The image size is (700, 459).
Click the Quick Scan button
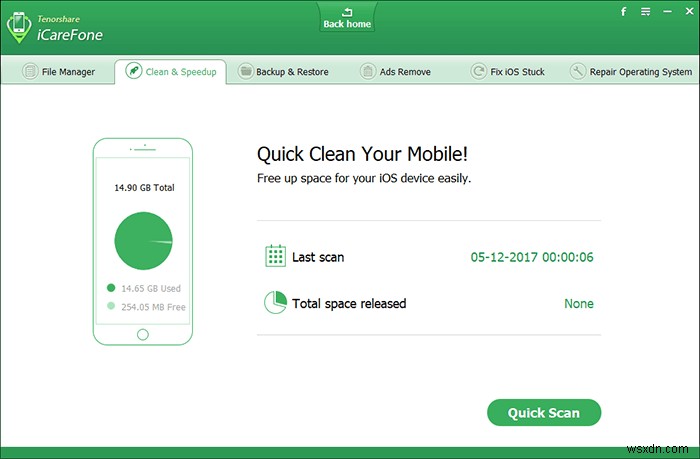pyautogui.click(x=544, y=413)
